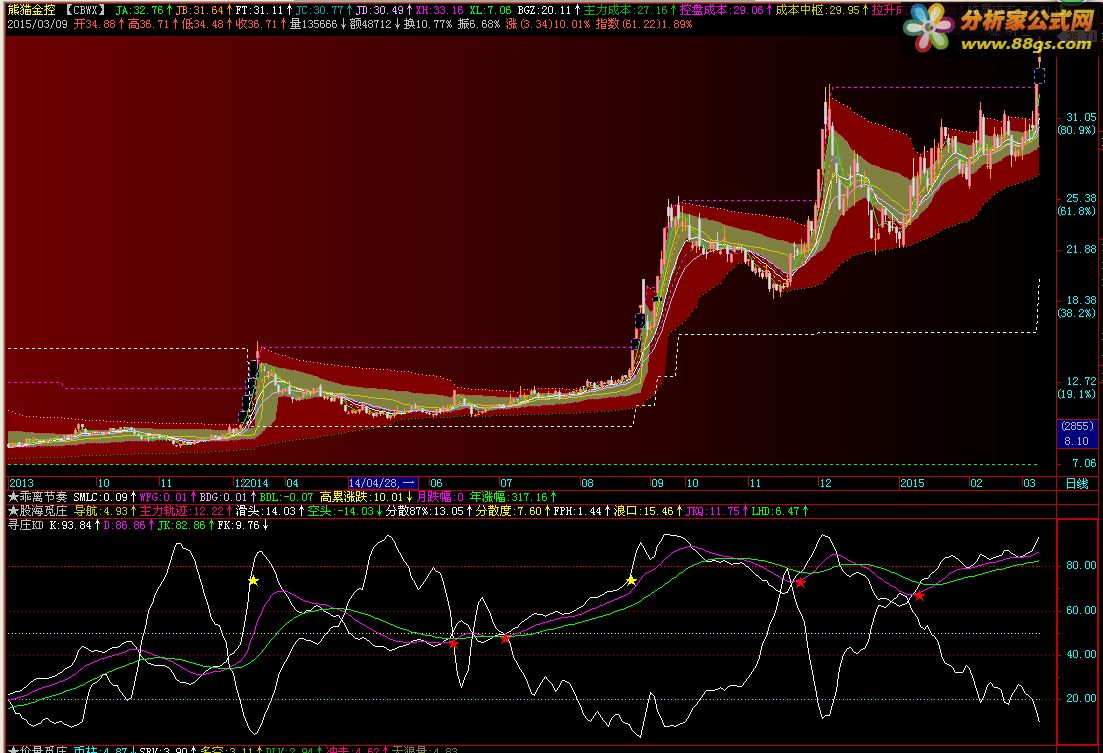Click the 年涨幅:317.16 value
This screenshot has width=1103, height=753.
(509, 497)
